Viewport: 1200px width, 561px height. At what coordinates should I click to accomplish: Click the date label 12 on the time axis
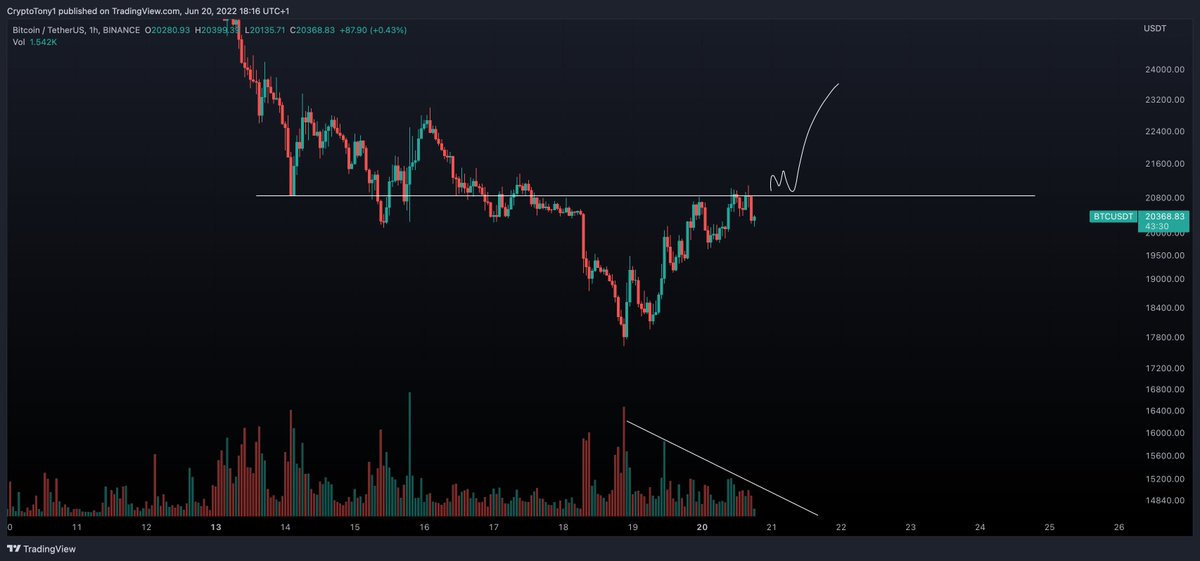(x=146, y=527)
